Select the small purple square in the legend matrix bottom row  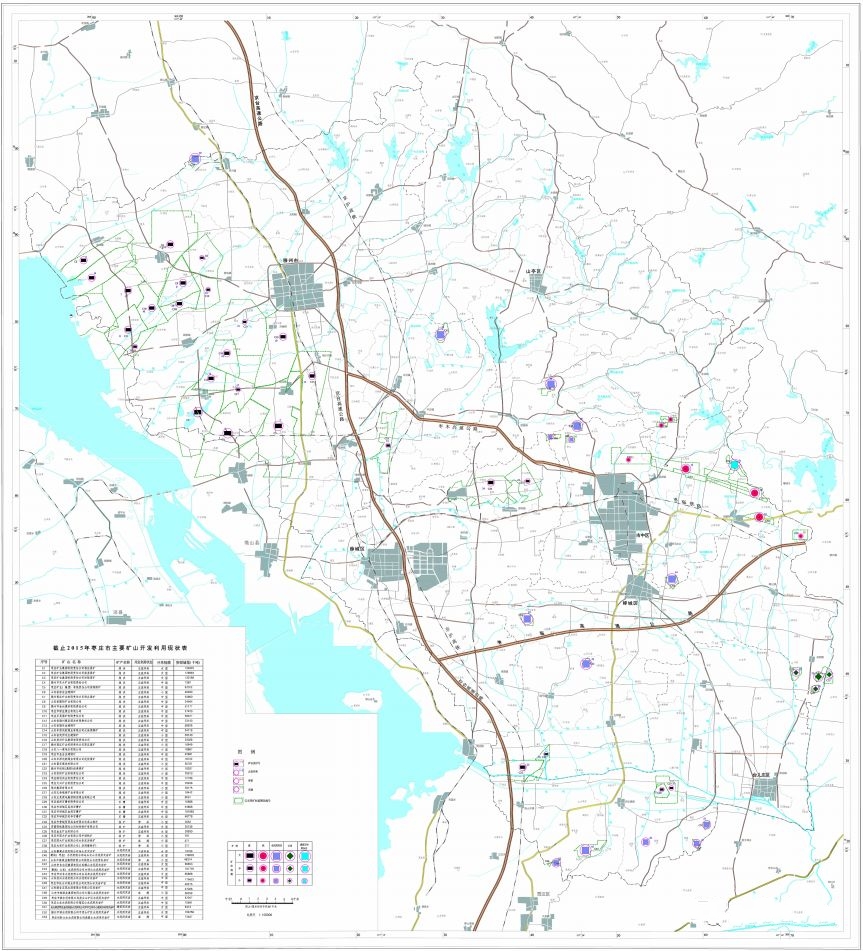point(276,880)
